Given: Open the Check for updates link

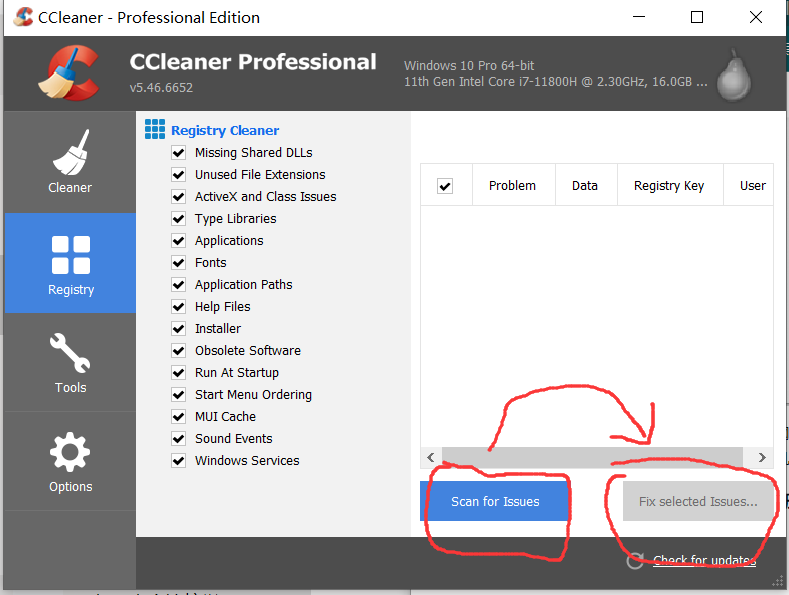Looking at the screenshot, I should pos(704,560).
